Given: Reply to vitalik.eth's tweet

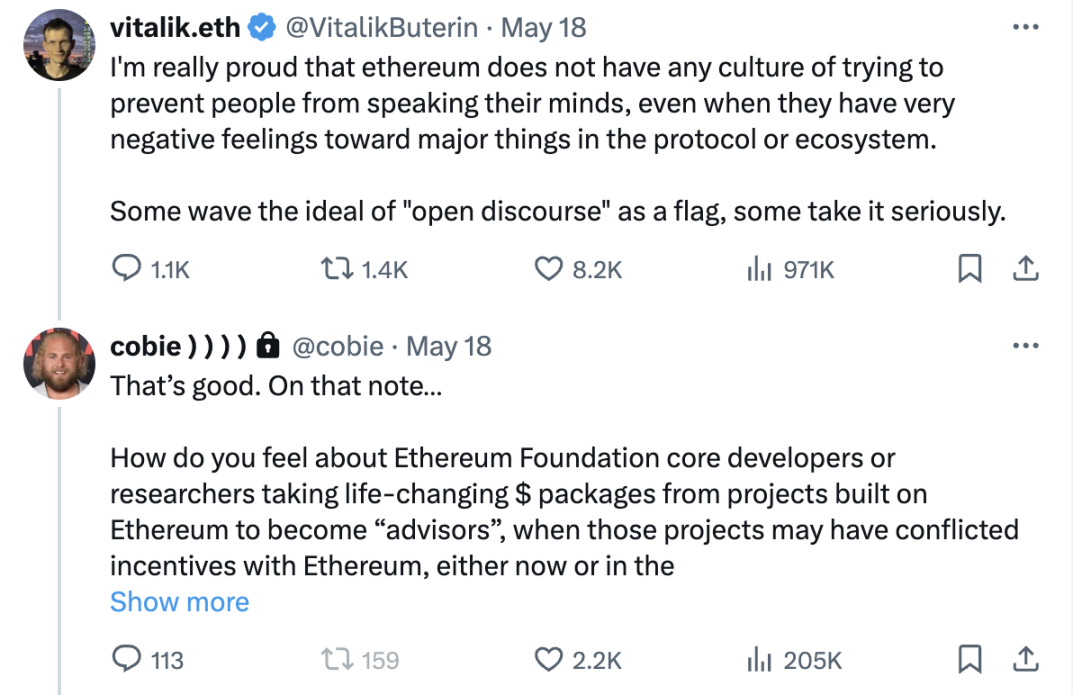Looking at the screenshot, I should [124, 269].
